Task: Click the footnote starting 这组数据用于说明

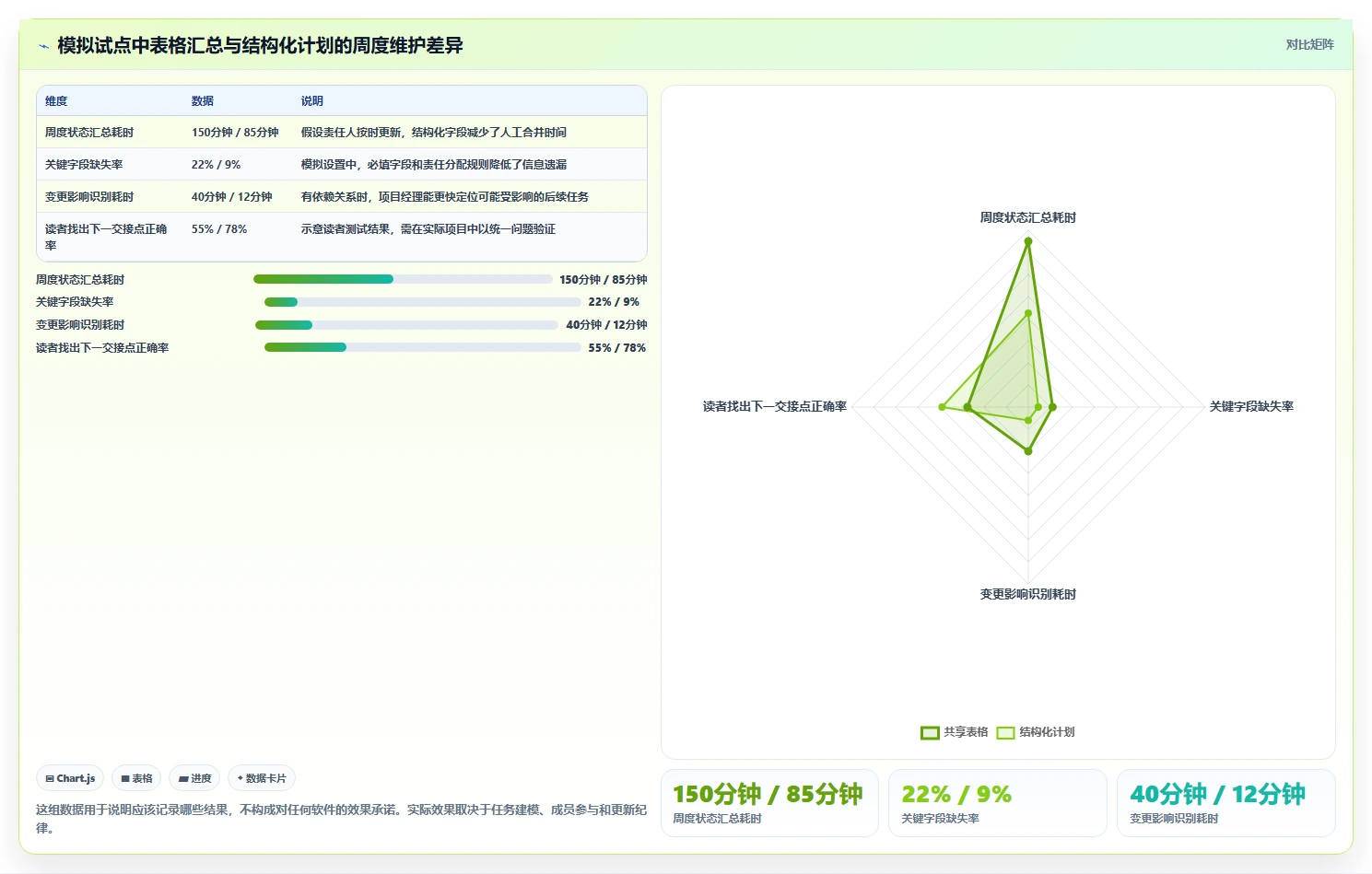Action: pos(341,819)
